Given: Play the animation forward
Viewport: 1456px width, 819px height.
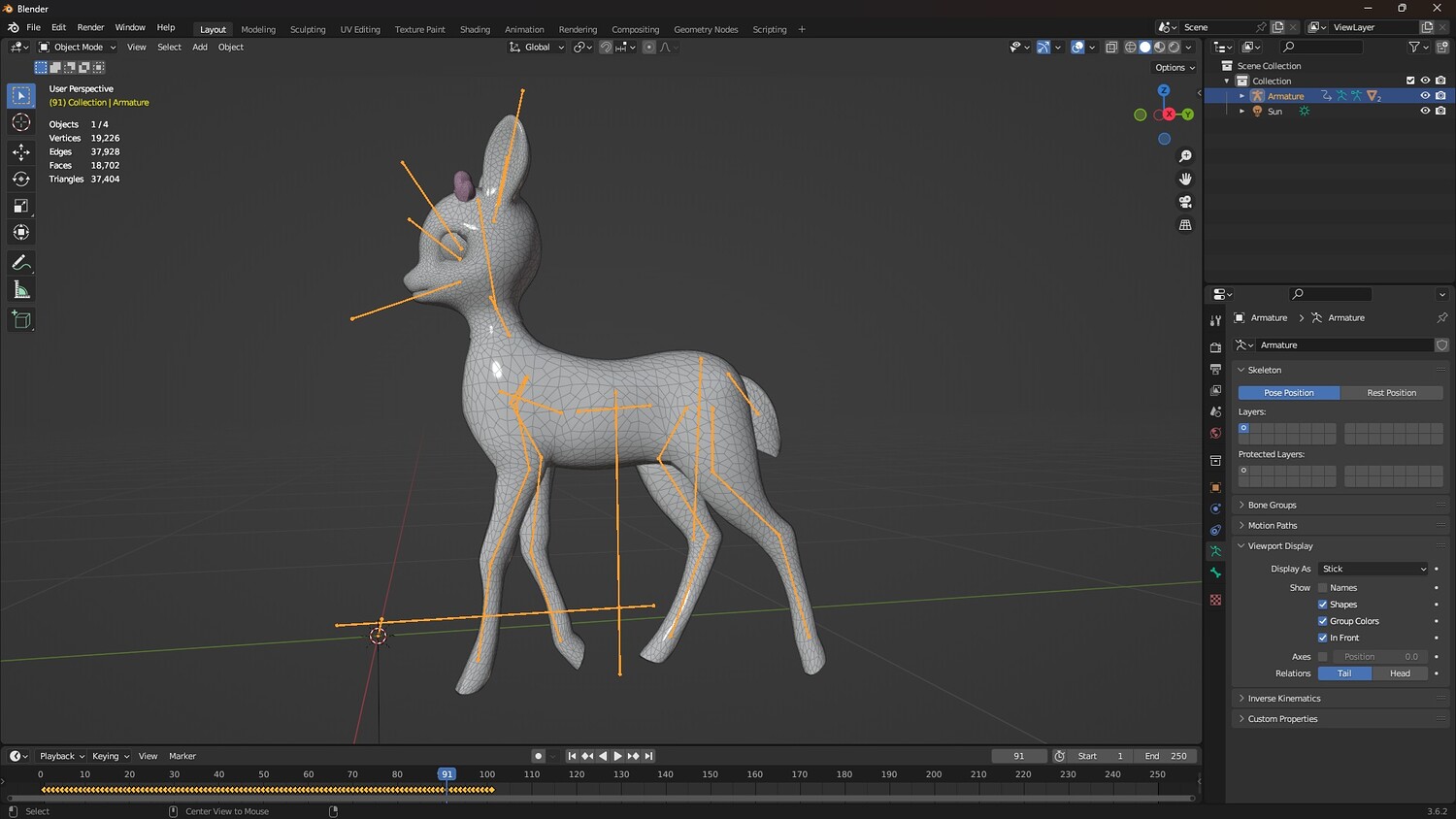Looking at the screenshot, I should point(618,756).
